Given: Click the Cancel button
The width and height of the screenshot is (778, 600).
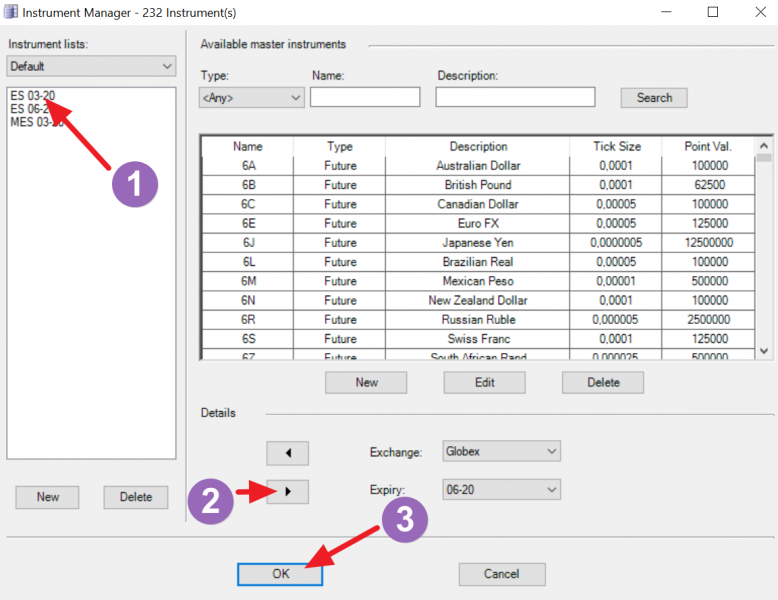Looking at the screenshot, I should tap(502, 574).
